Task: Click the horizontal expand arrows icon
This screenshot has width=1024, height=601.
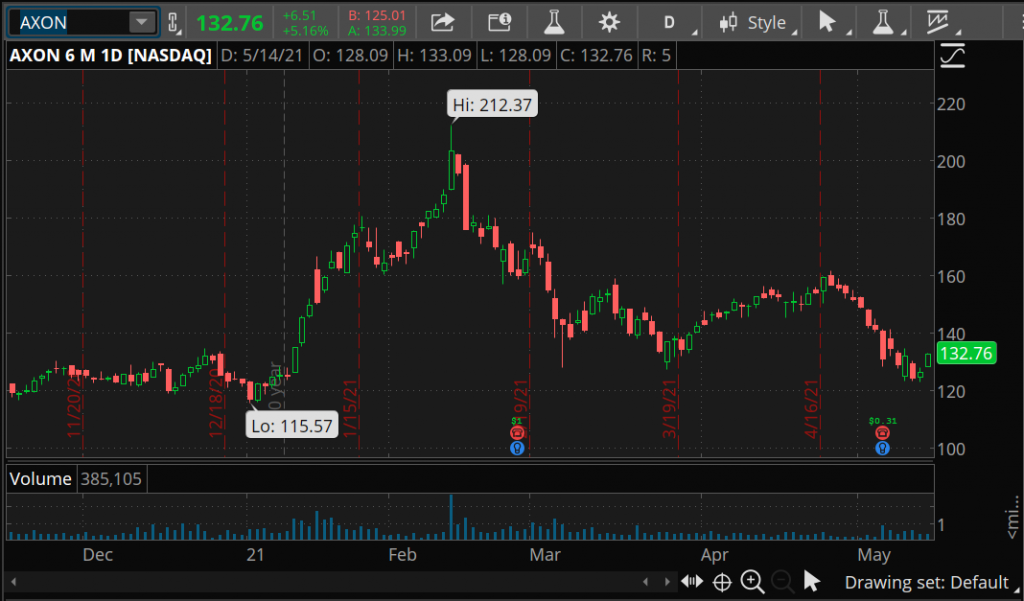Action: (x=692, y=581)
